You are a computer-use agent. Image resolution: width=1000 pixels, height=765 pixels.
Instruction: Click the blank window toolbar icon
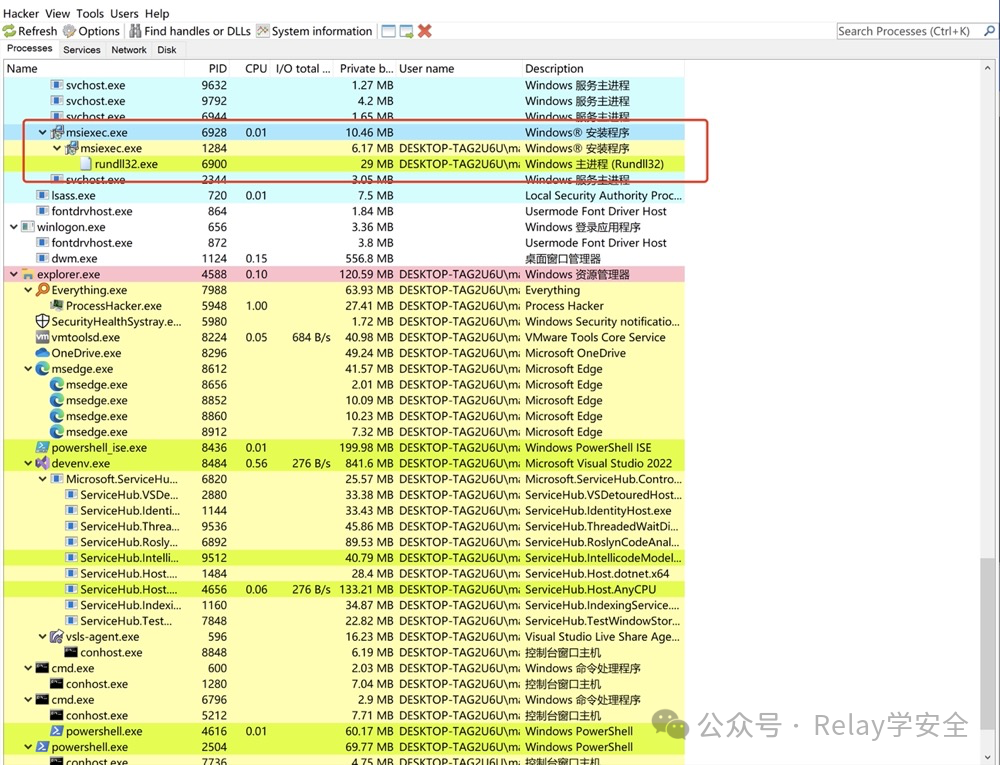tap(388, 31)
